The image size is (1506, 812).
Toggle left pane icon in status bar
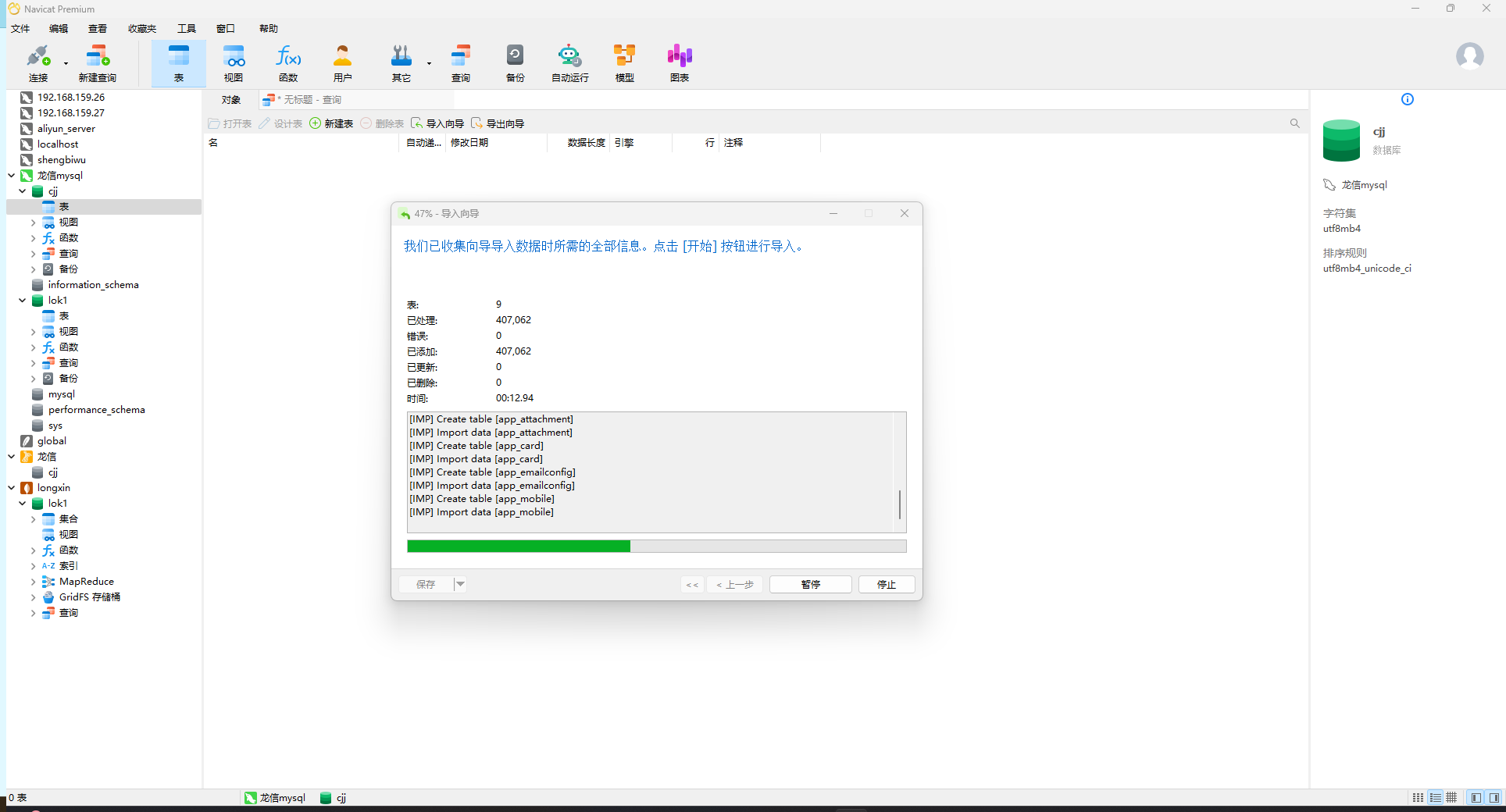pyautogui.click(x=1476, y=797)
